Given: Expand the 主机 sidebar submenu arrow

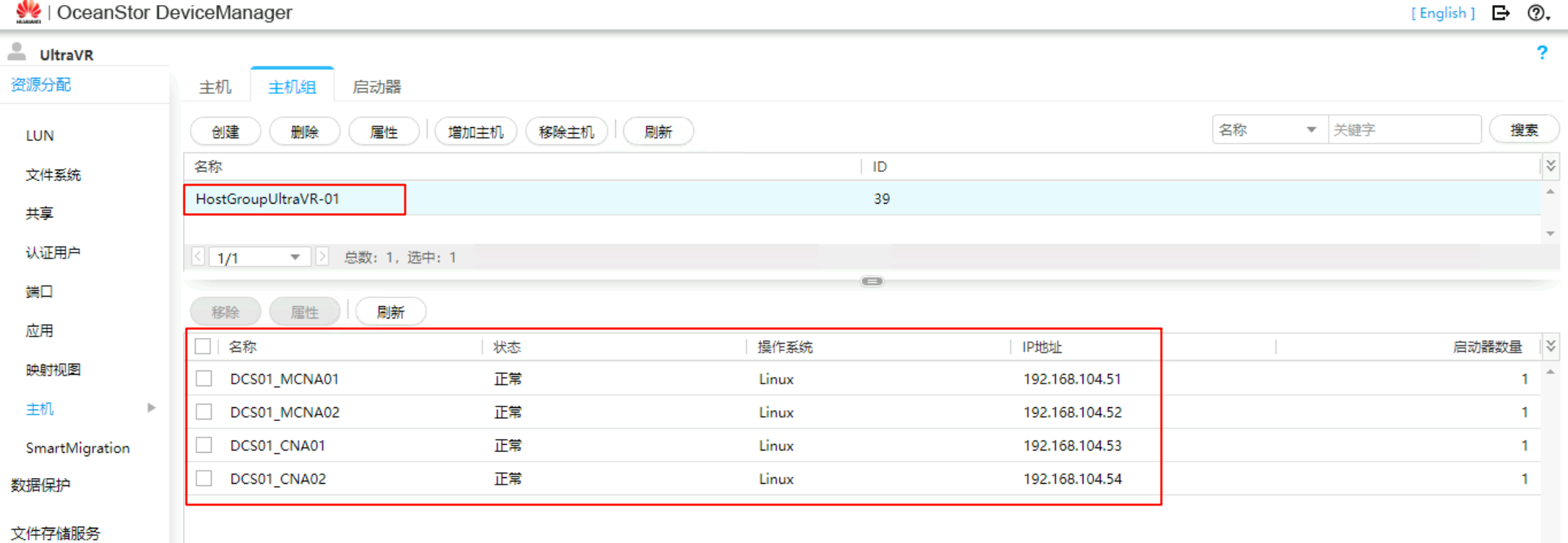Looking at the screenshot, I should click(151, 408).
